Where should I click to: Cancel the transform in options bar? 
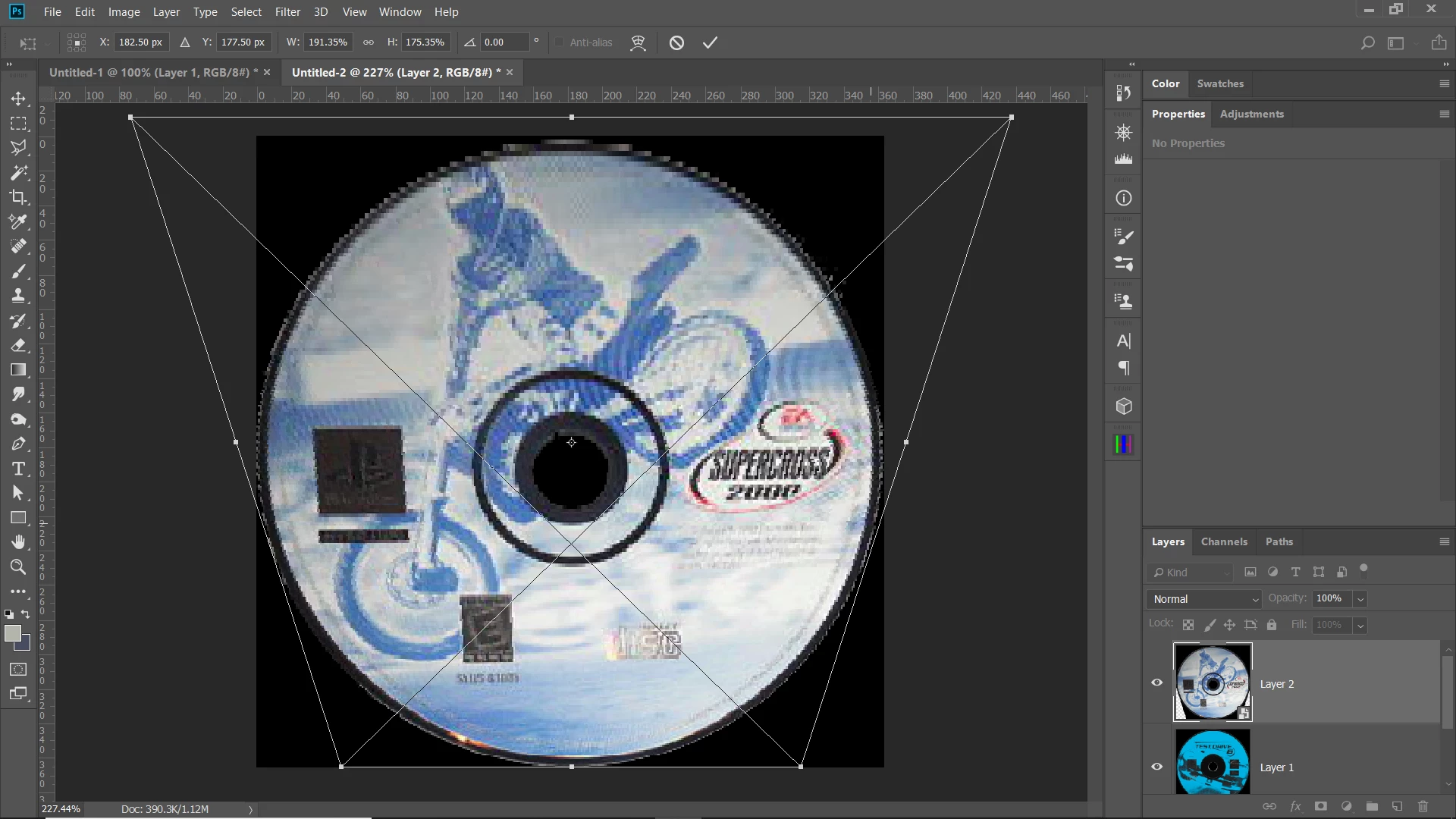coord(676,43)
